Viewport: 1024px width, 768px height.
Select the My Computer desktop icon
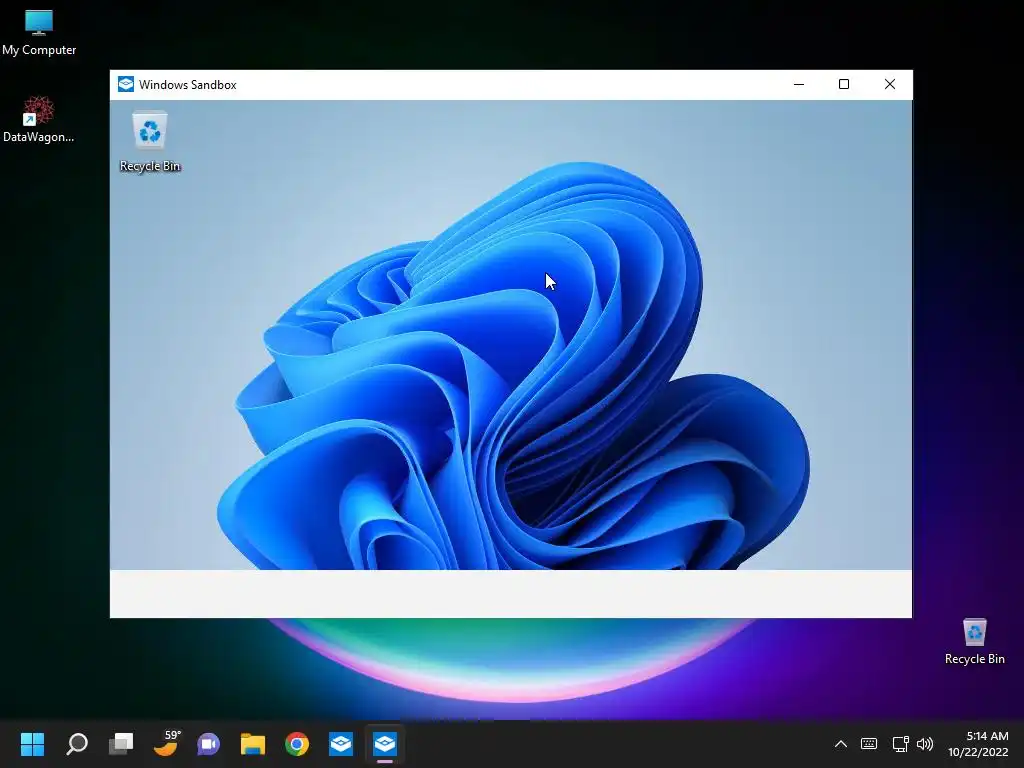pyautogui.click(x=39, y=33)
